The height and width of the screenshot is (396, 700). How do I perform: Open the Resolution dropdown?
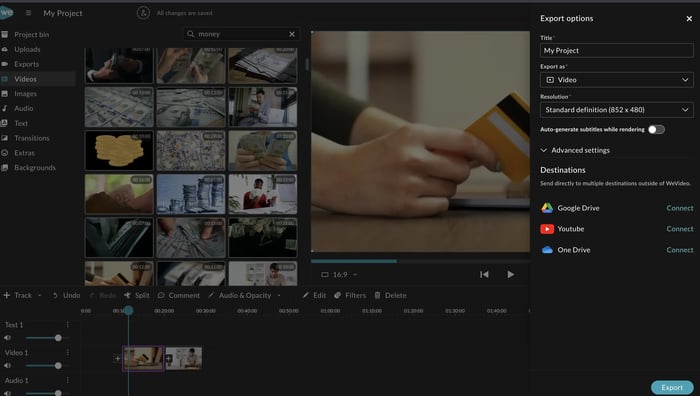point(617,110)
